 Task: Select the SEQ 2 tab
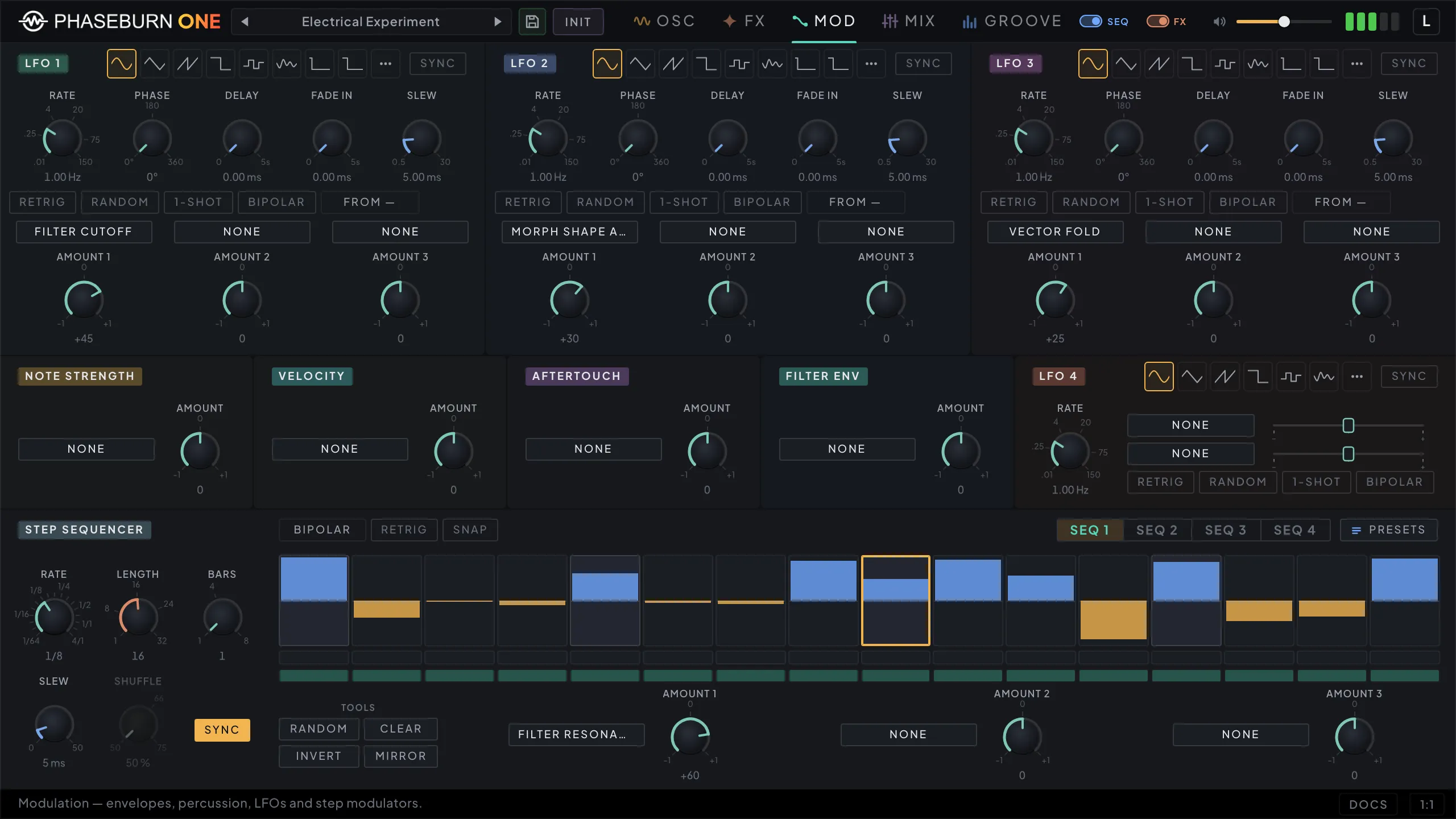(x=1157, y=530)
